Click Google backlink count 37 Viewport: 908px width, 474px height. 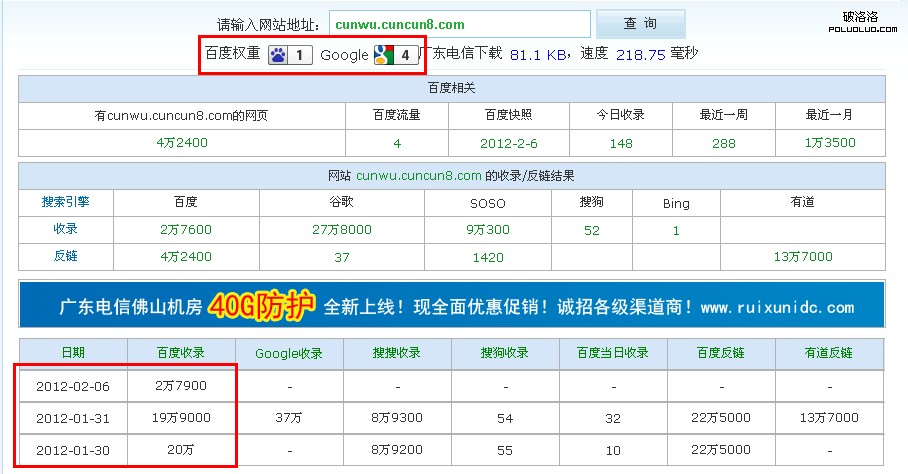coord(342,256)
